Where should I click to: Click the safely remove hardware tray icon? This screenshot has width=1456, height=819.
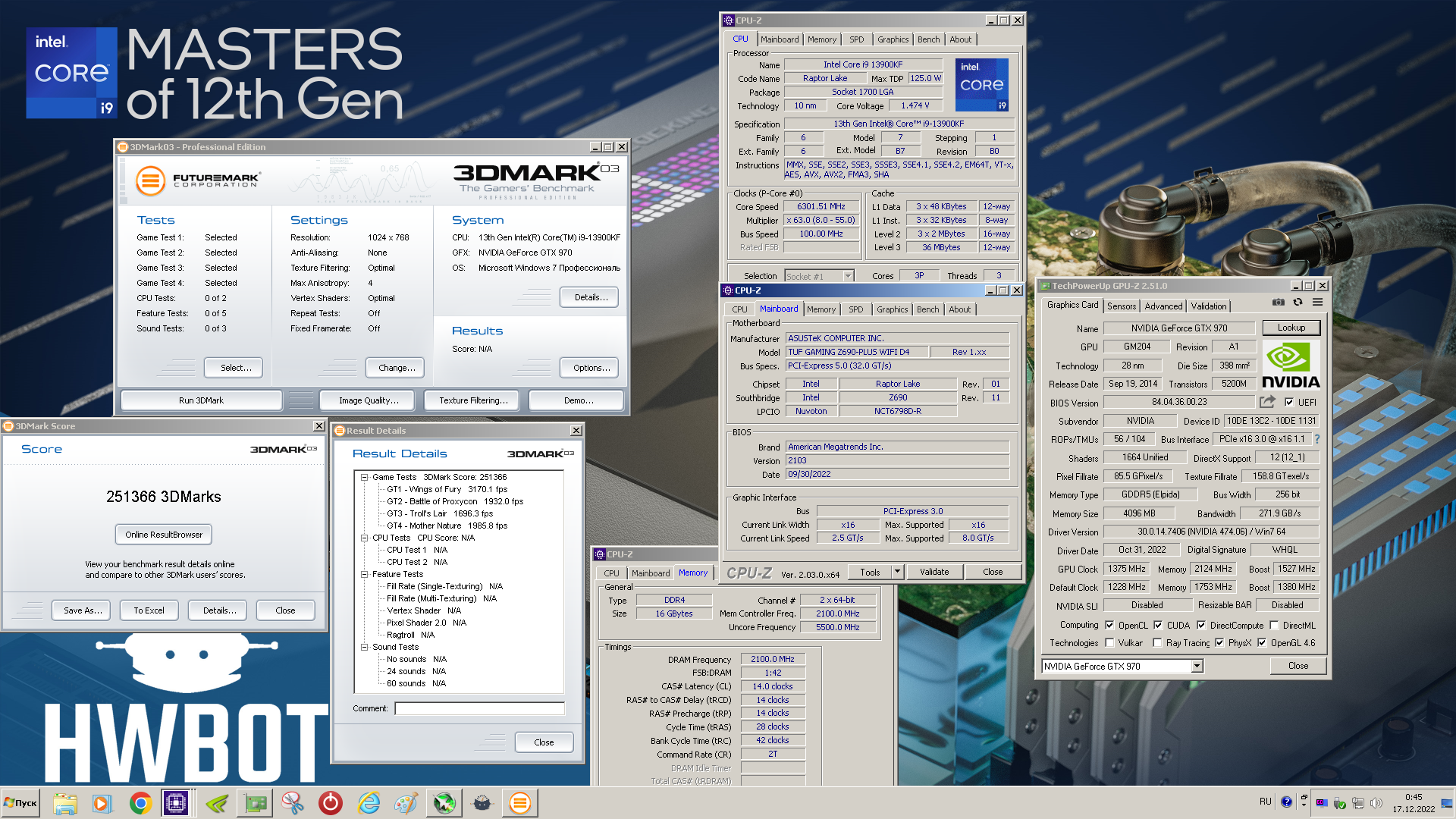[1340, 802]
